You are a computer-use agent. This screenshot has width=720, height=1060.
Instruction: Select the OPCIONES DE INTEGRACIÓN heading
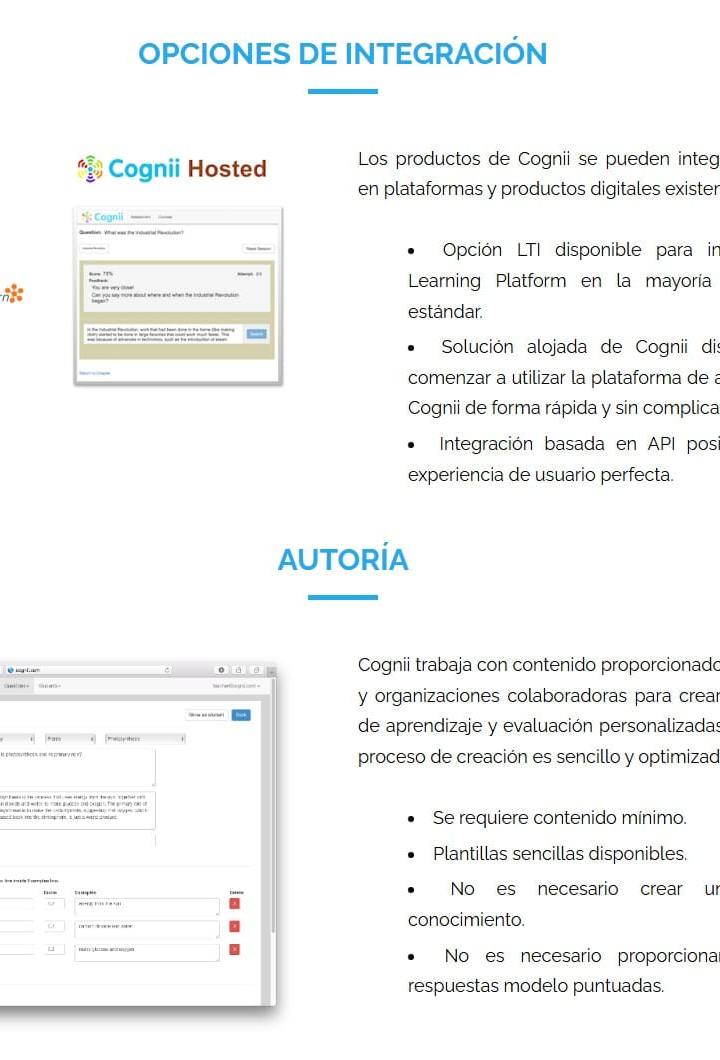[x=343, y=54]
